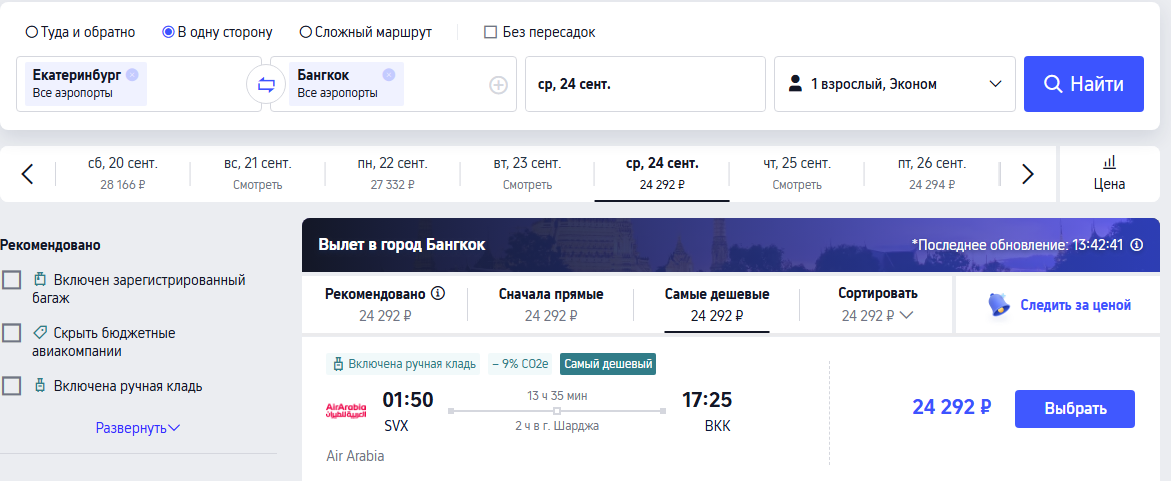
Task: Click the Выбрать button for Air Arabia
Action: pyautogui.click(x=1075, y=409)
